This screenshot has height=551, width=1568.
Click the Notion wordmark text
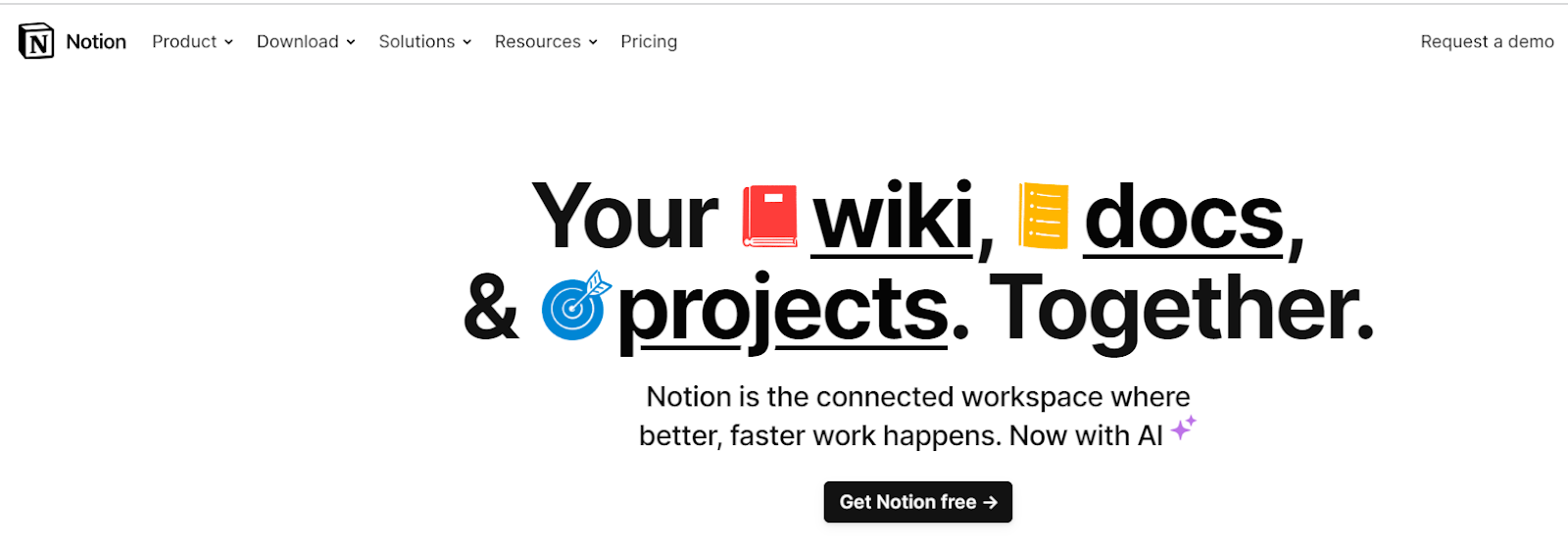click(x=96, y=41)
